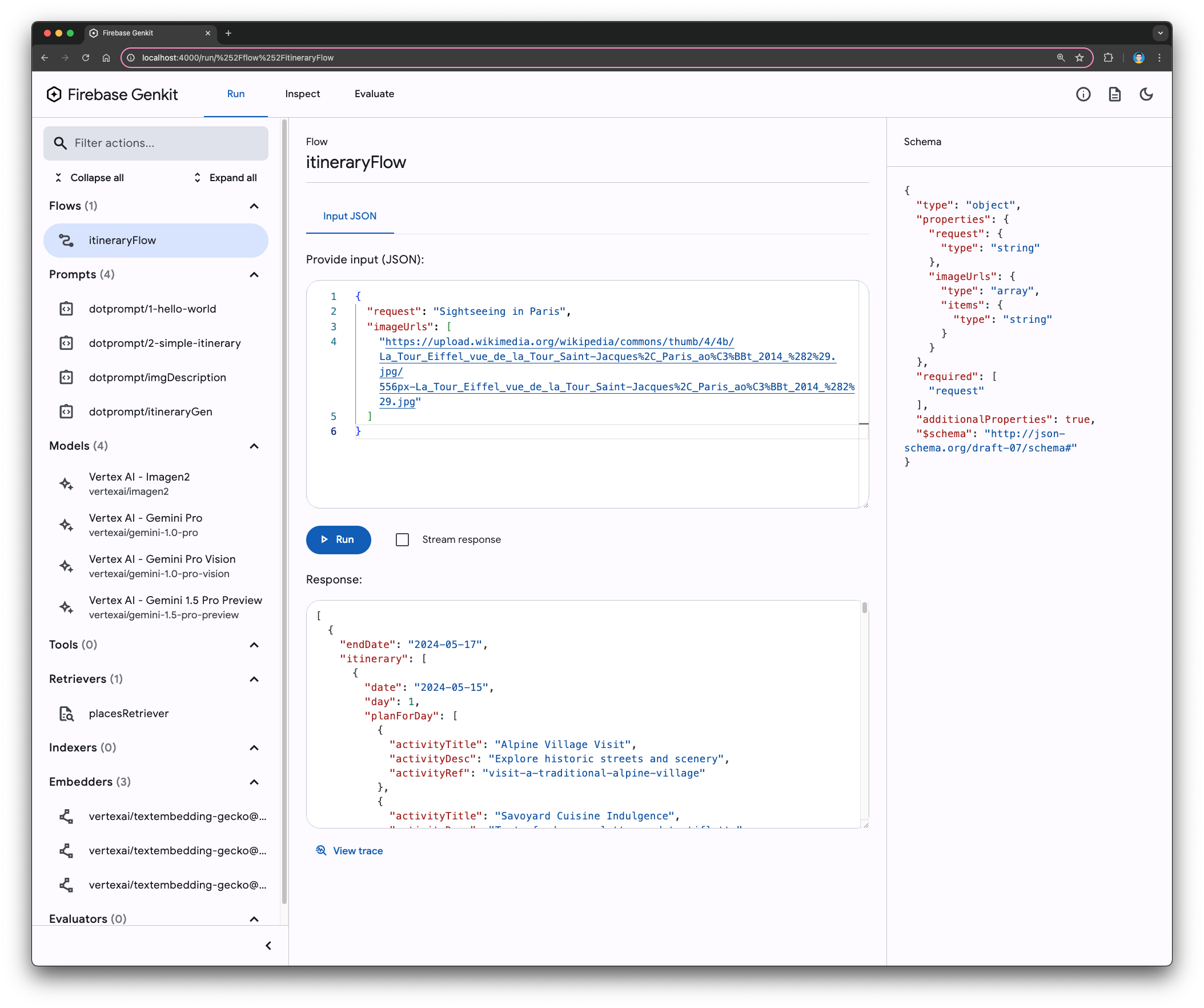Click Expand all button

pyautogui.click(x=225, y=178)
